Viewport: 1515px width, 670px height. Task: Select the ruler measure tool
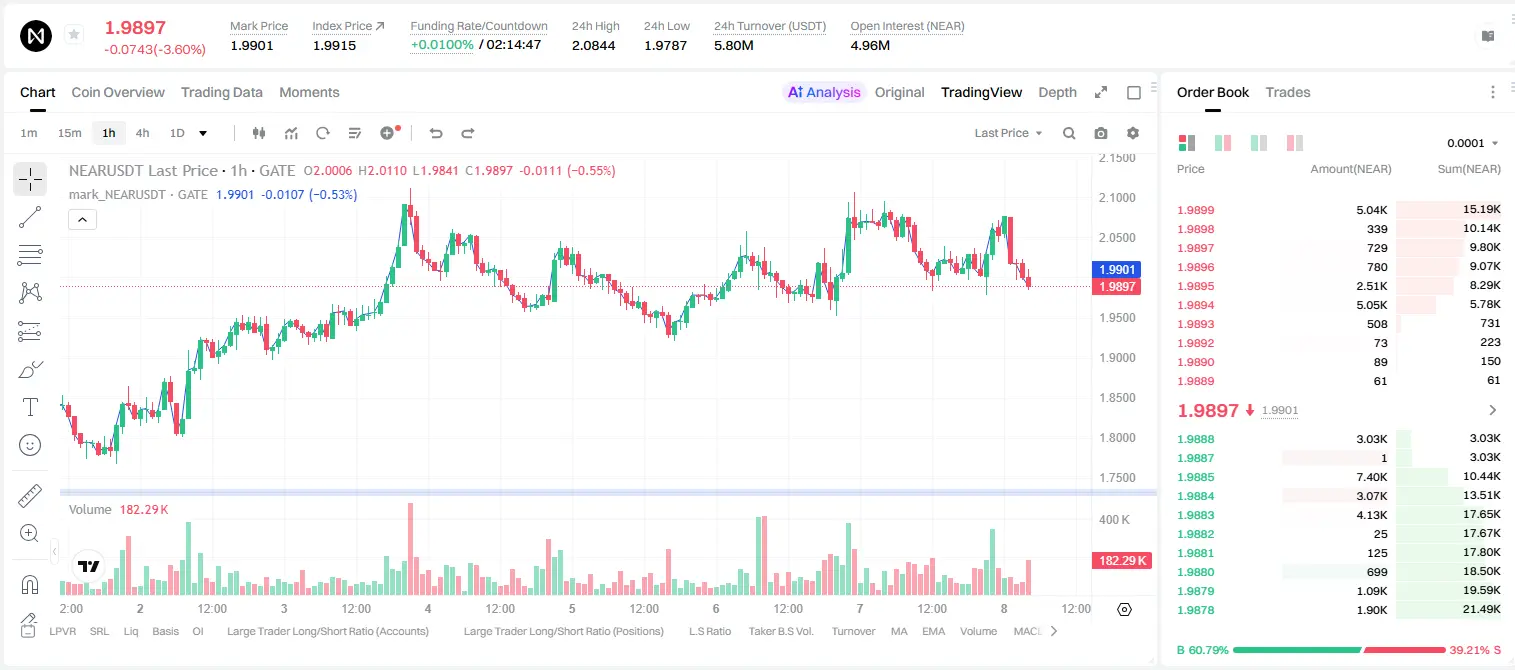(x=30, y=496)
